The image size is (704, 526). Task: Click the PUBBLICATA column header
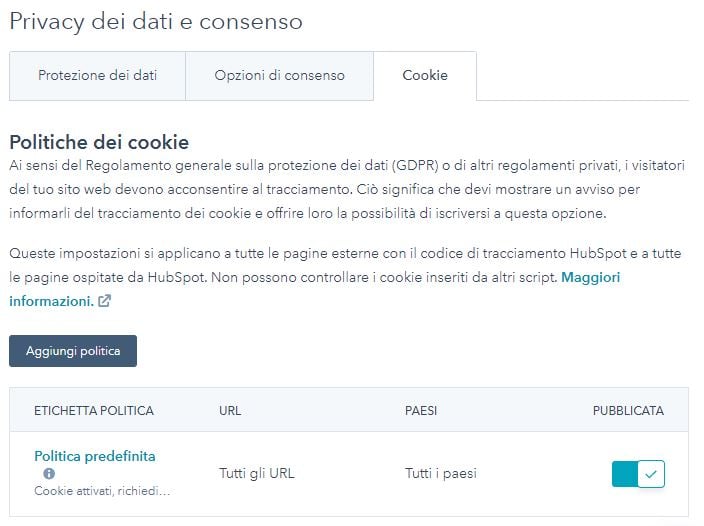628,411
